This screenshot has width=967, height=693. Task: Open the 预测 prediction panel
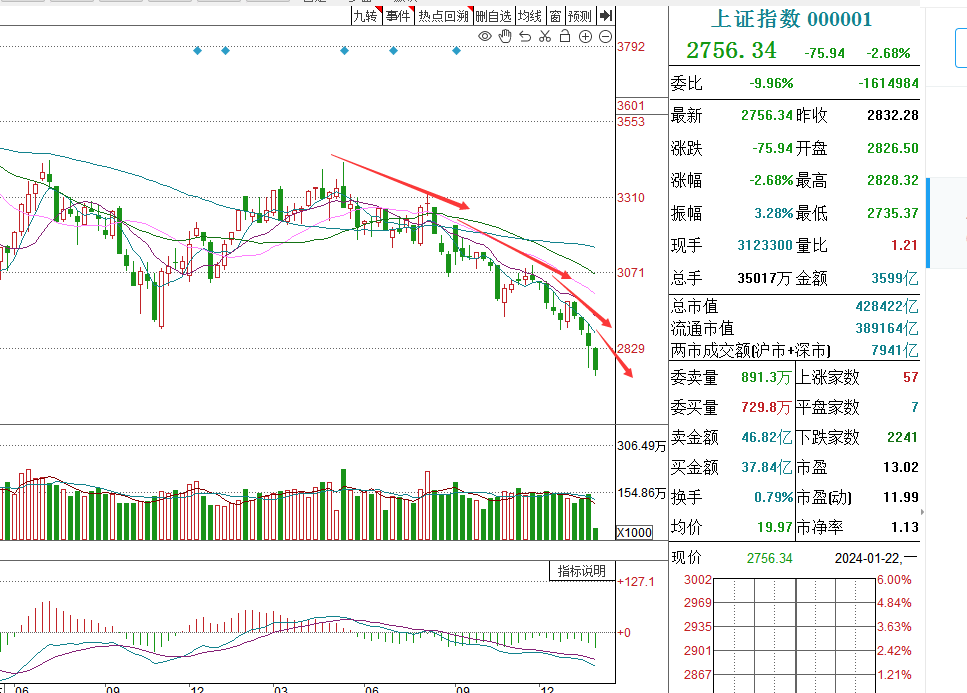click(580, 15)
